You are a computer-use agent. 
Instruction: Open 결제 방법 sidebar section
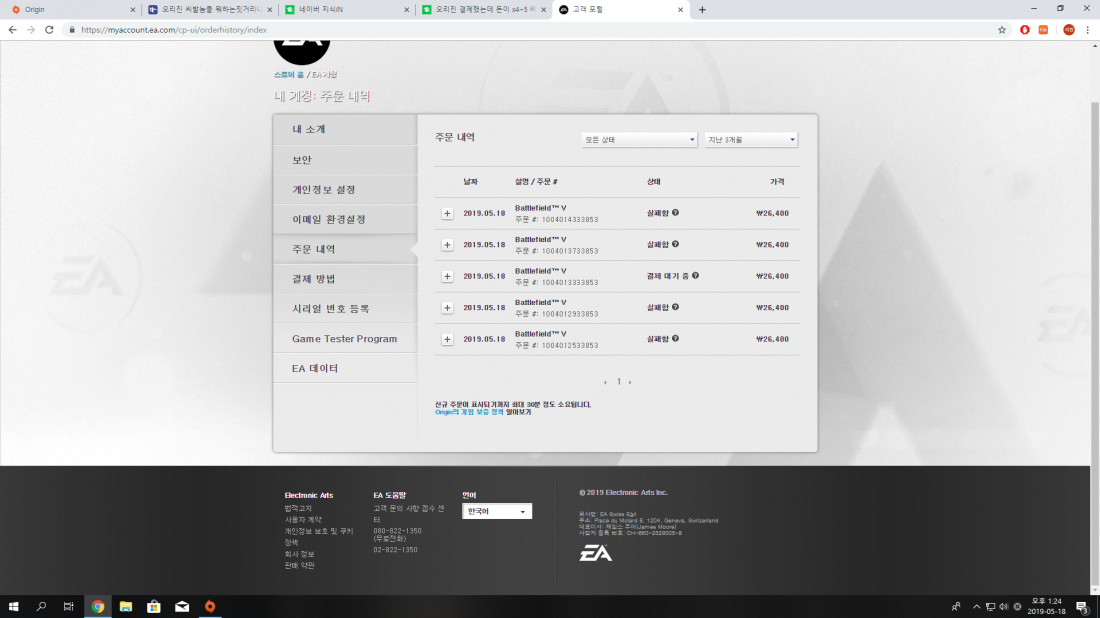[345, 279]
